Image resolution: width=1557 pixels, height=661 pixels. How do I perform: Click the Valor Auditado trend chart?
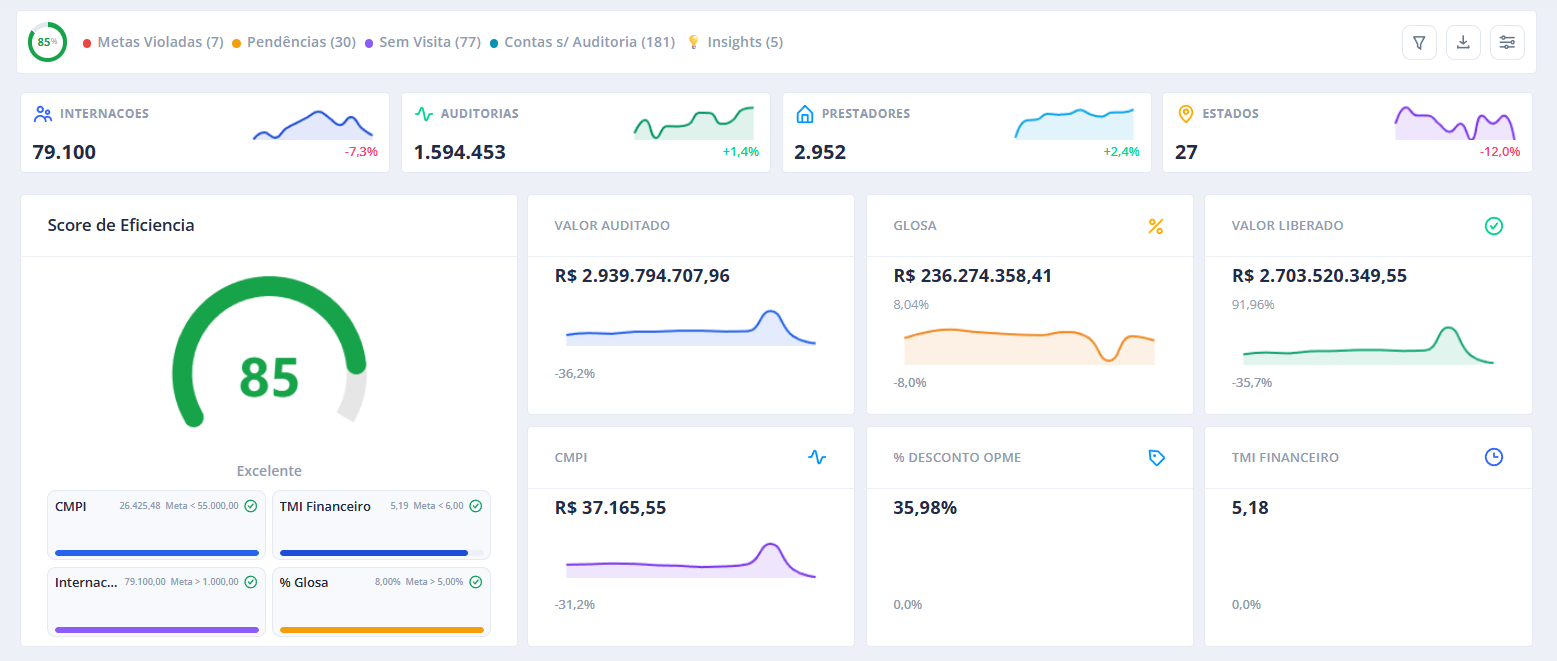pos(690,328)
